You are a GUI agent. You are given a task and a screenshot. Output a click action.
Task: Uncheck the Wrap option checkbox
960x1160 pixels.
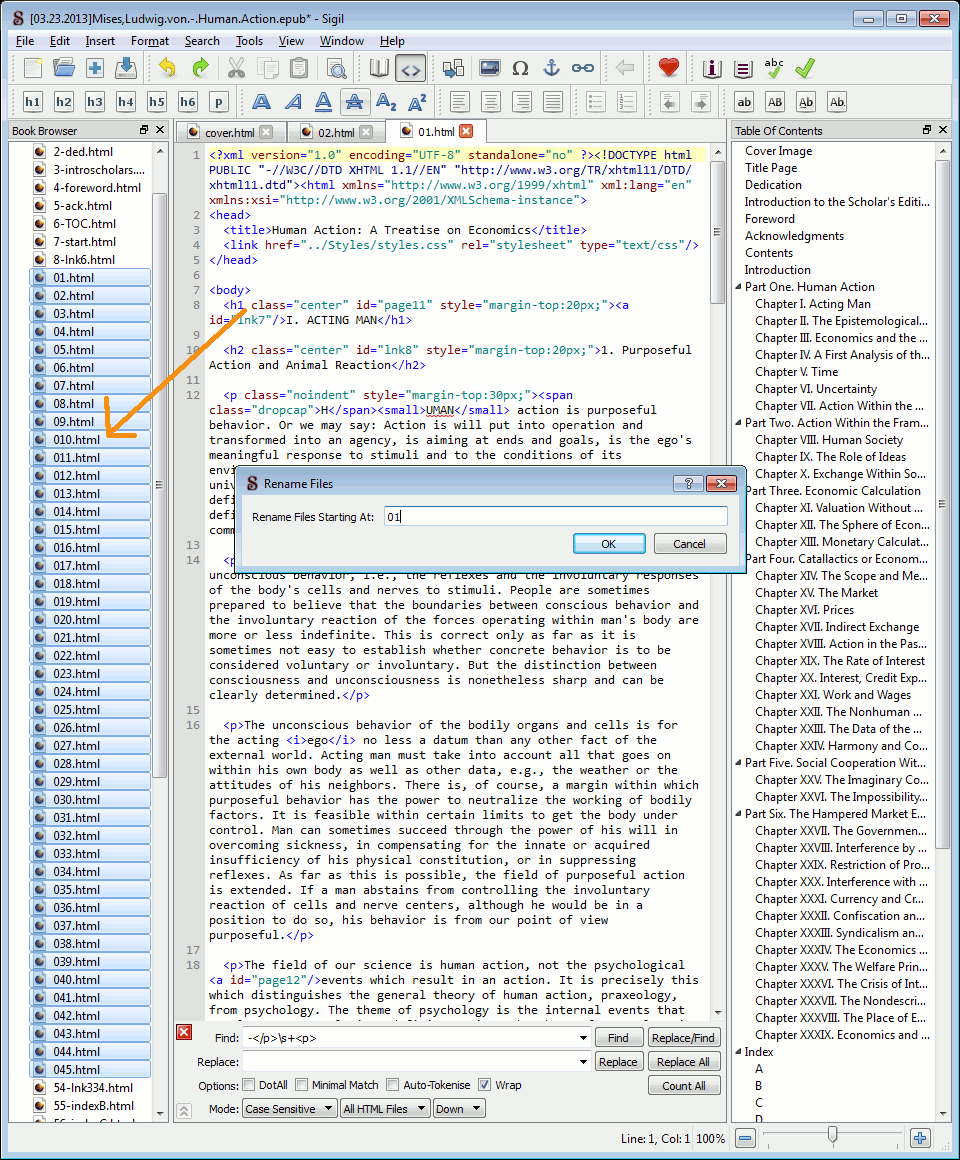click(x=485, y=1085)
